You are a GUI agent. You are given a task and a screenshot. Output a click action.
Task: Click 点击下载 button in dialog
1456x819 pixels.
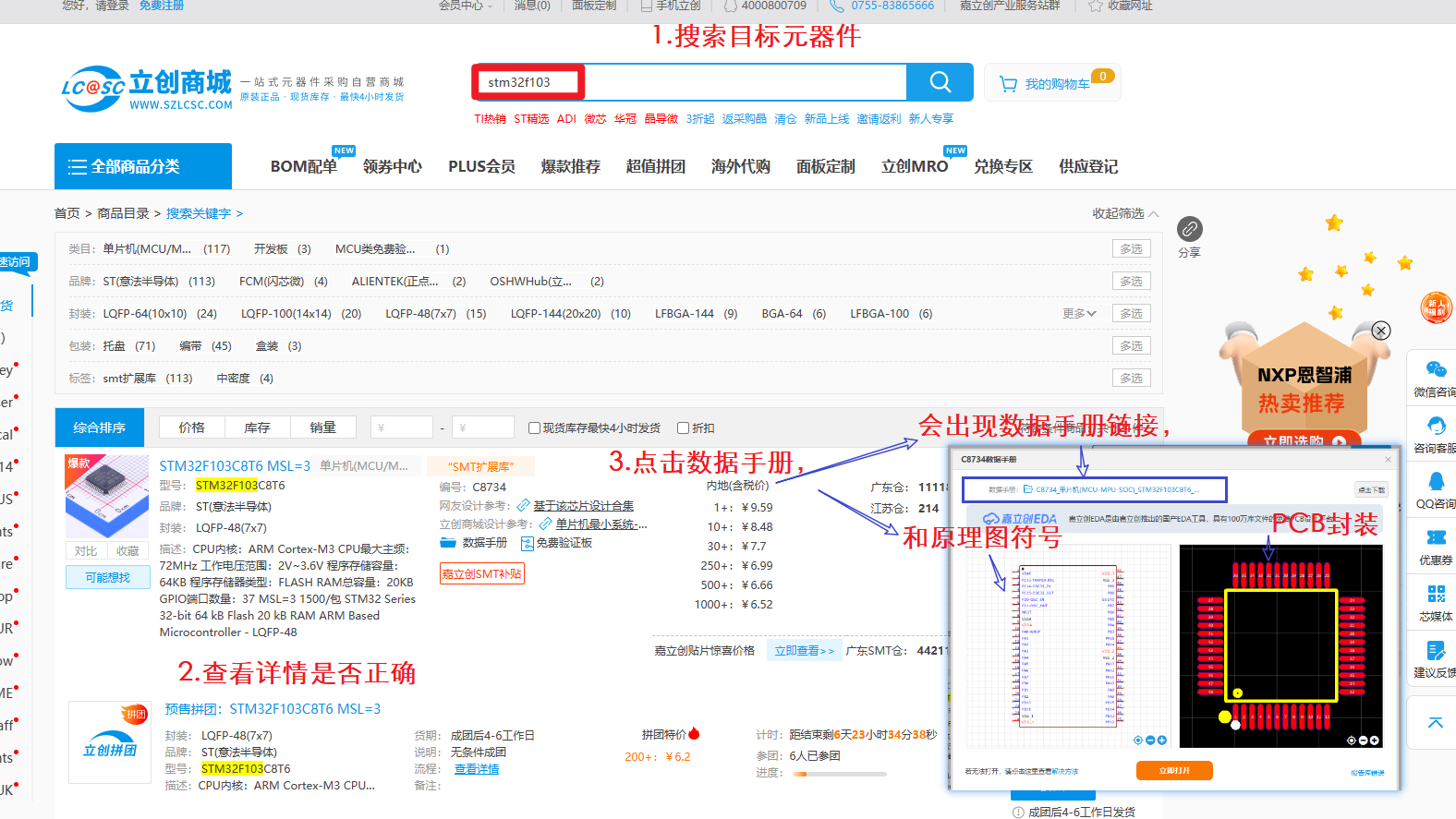coord(1371,489)
